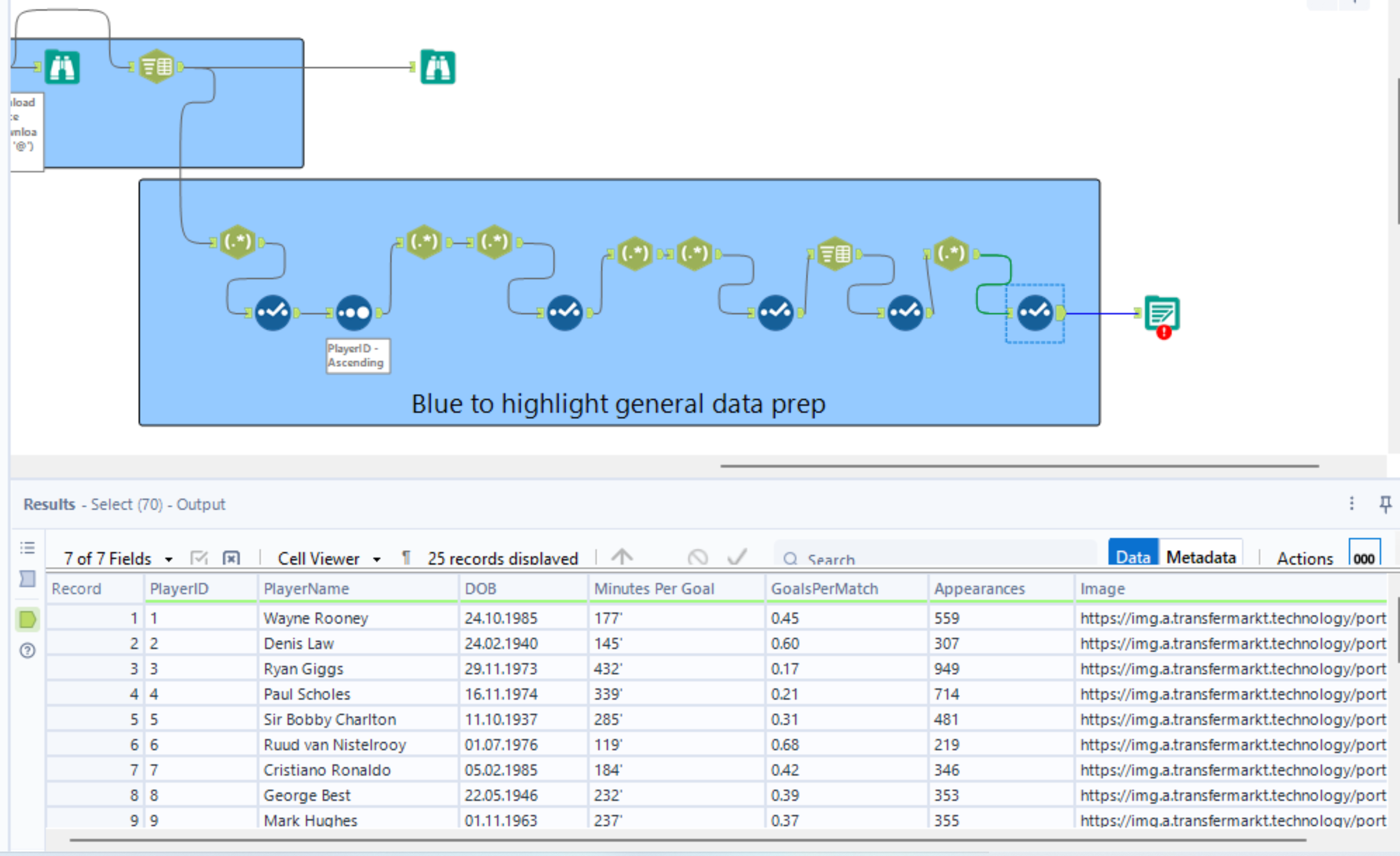This screenshot has width=1400, height=856.
Task: Select the Sort tool labeled PlayerID Ascending
Action: [354, 312]
